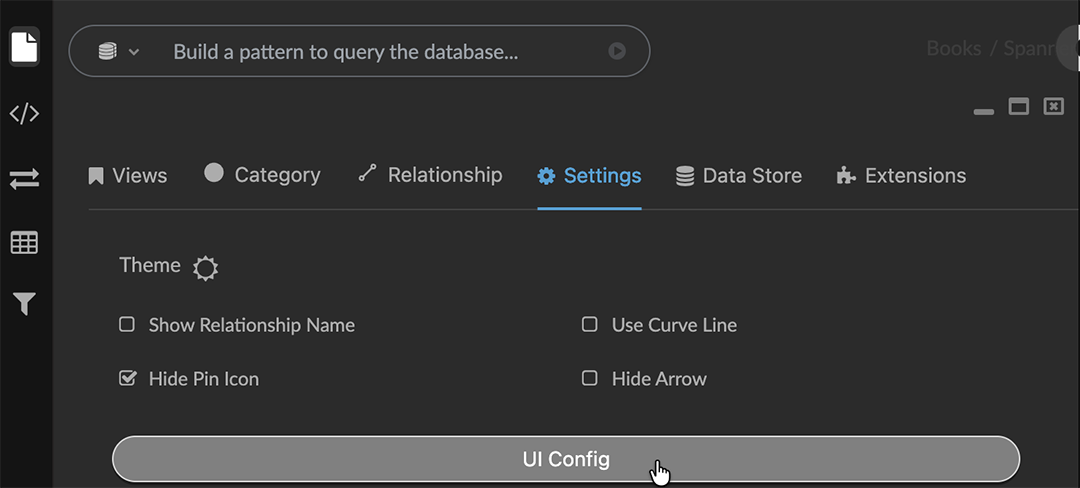Check the Hide Arrow option
Image resolution: width=1080 pixels, height=488 pixels.
click(x=590, y=379)
